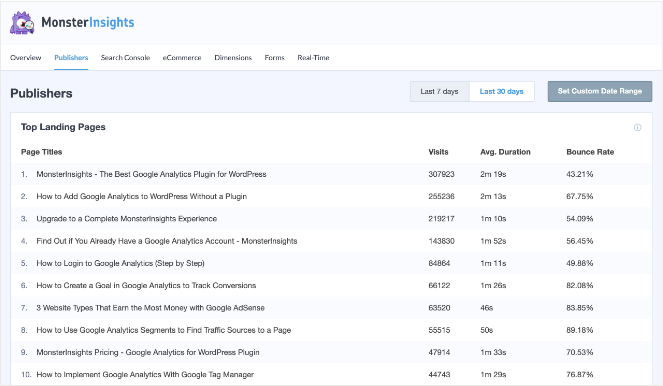
Task: Open the Real-Time tab
Action: click(313, 58)
